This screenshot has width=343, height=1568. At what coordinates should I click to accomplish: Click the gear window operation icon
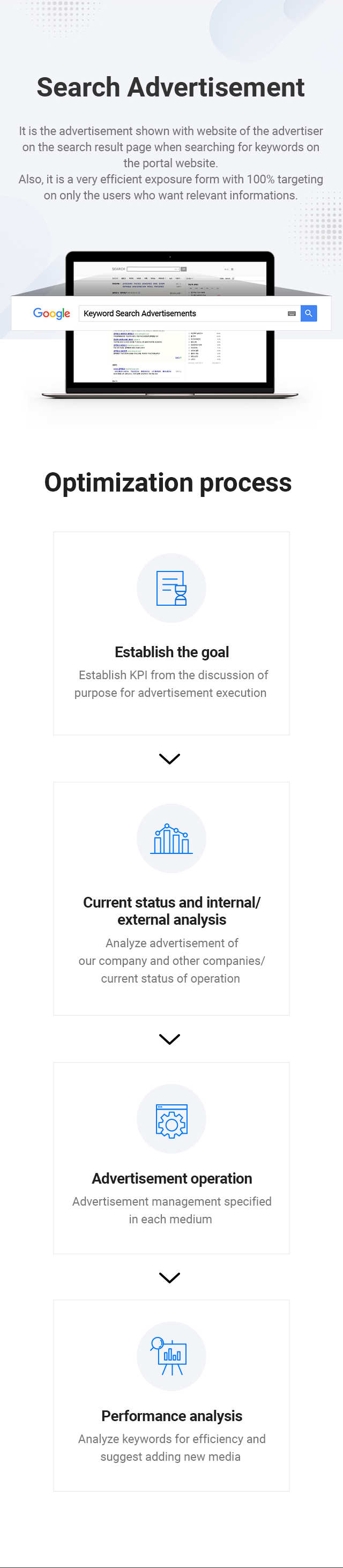pos(171,1120)
